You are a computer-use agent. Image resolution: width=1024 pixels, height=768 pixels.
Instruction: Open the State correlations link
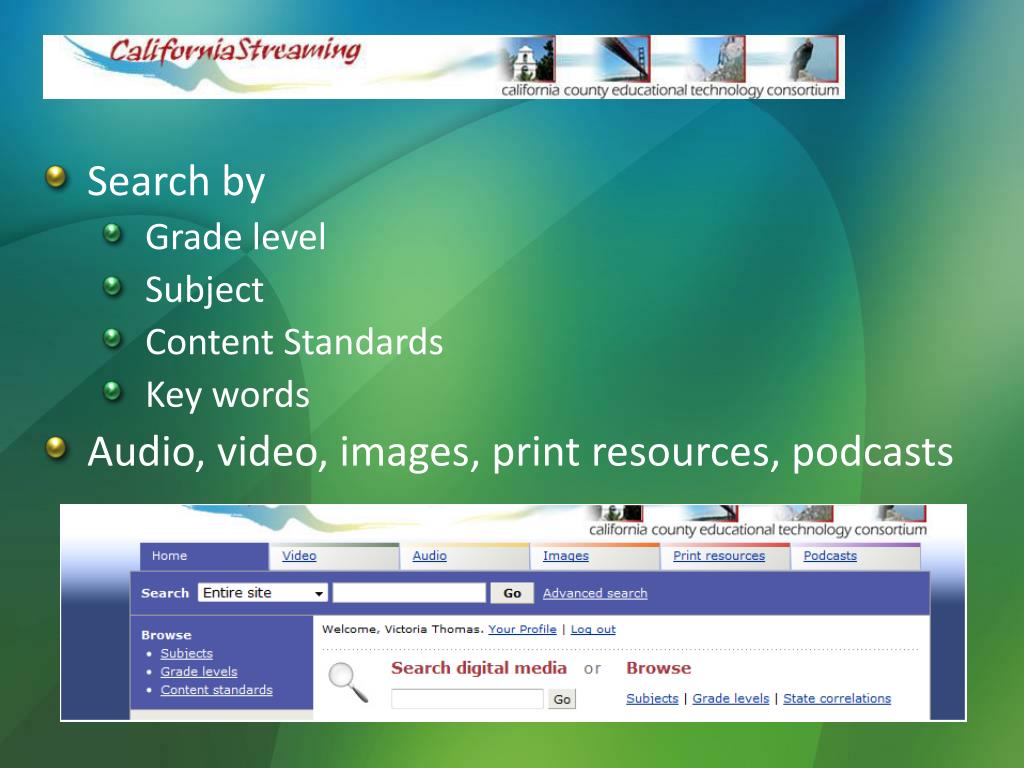click(x=837, y=698)
